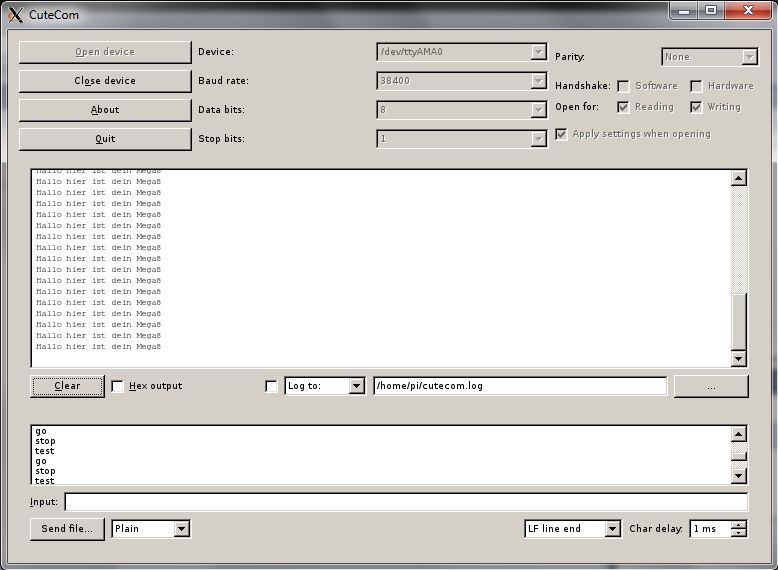Click history list scroll up arrow
This screenshot has height=570, width=778.
739,435
